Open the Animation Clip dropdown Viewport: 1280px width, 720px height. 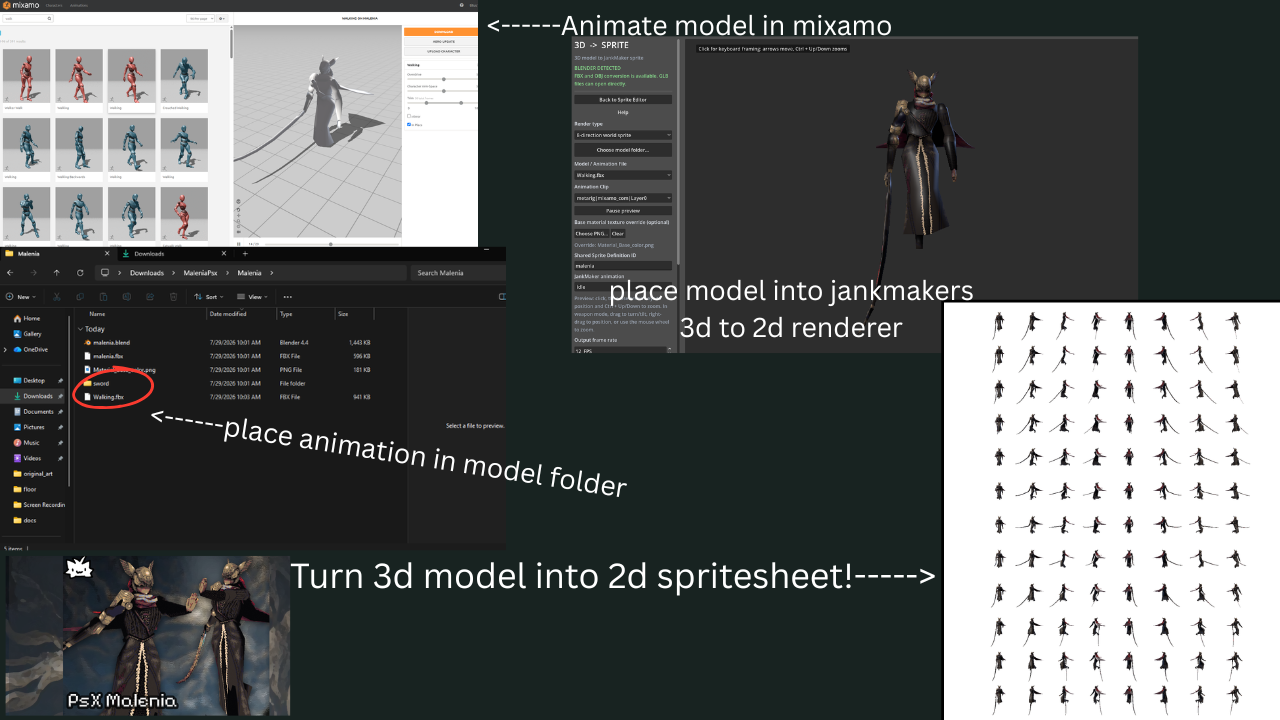(623, 198)
